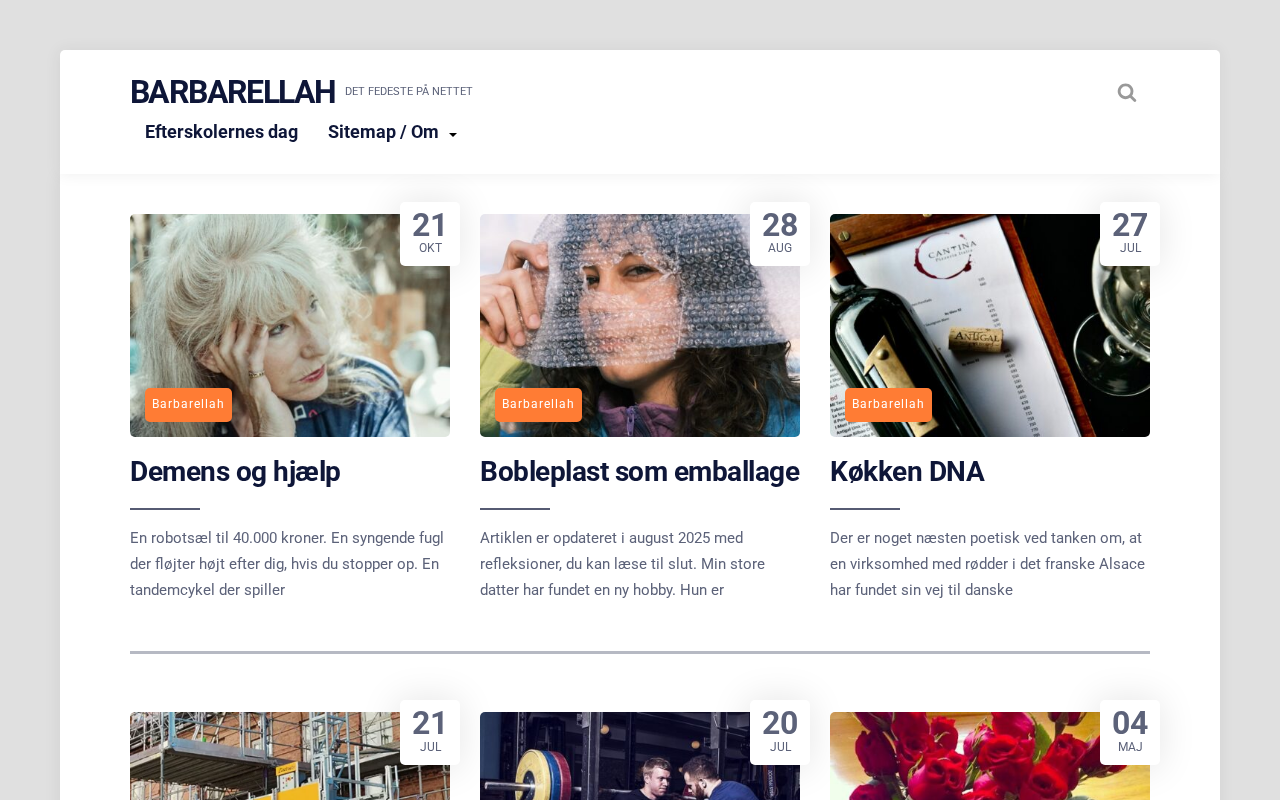This screenshot has width=1280, height=800.
Task: Click the bubble wrap woman thumbnail
Action: [640, 325]
